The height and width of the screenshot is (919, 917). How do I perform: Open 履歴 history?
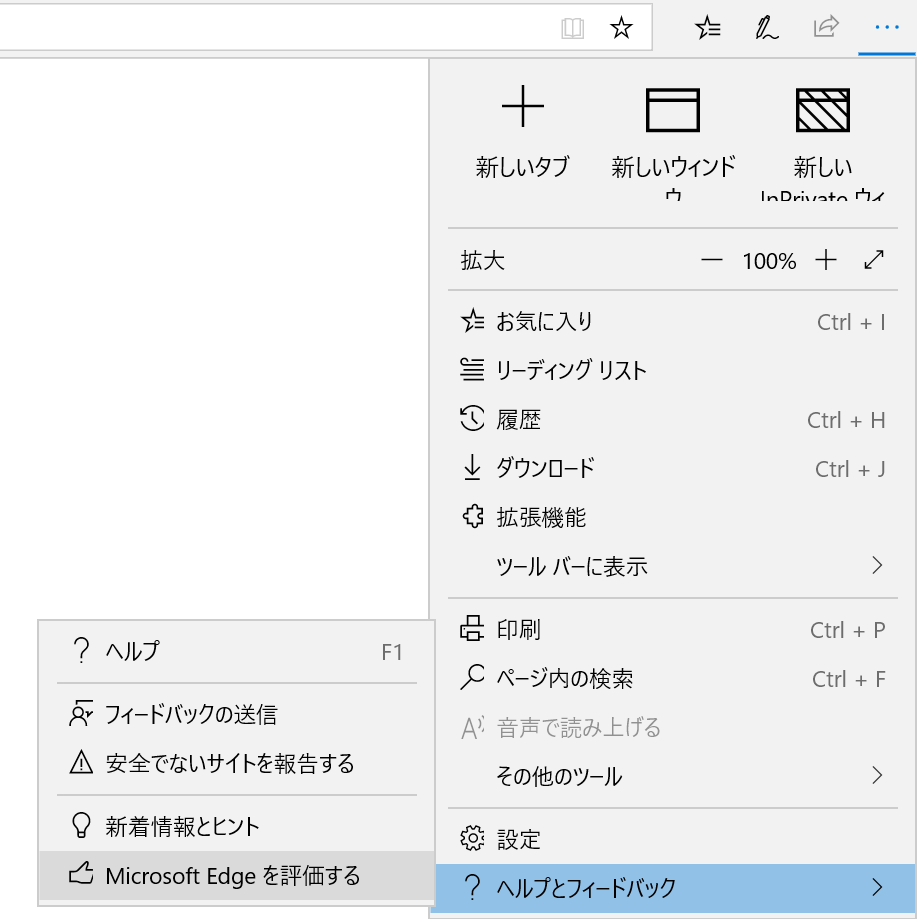[673, 420]
